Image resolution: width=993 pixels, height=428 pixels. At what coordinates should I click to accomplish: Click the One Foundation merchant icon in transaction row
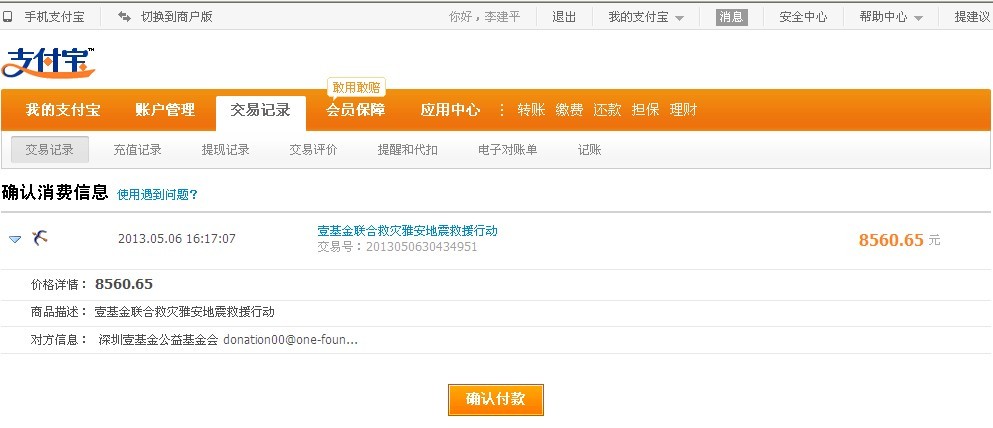click(40, 238)
